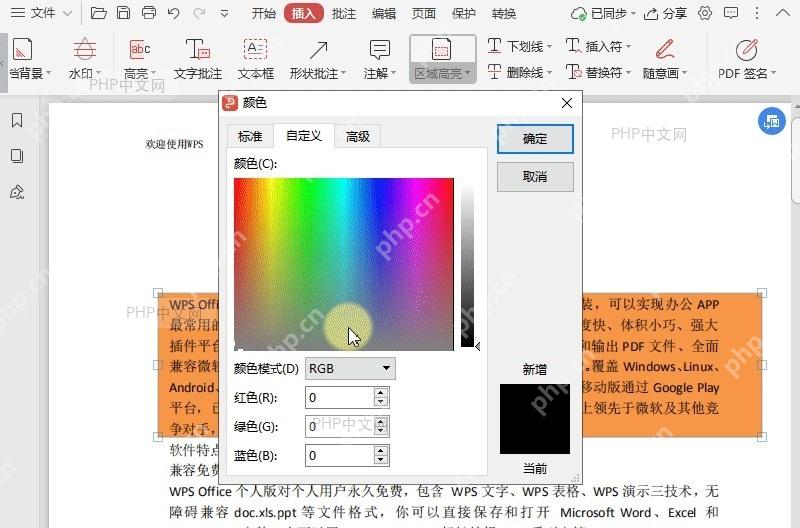Switch to the 编辑 tab
The width and height of the screenshot is (800, 528).
point(384,13)
